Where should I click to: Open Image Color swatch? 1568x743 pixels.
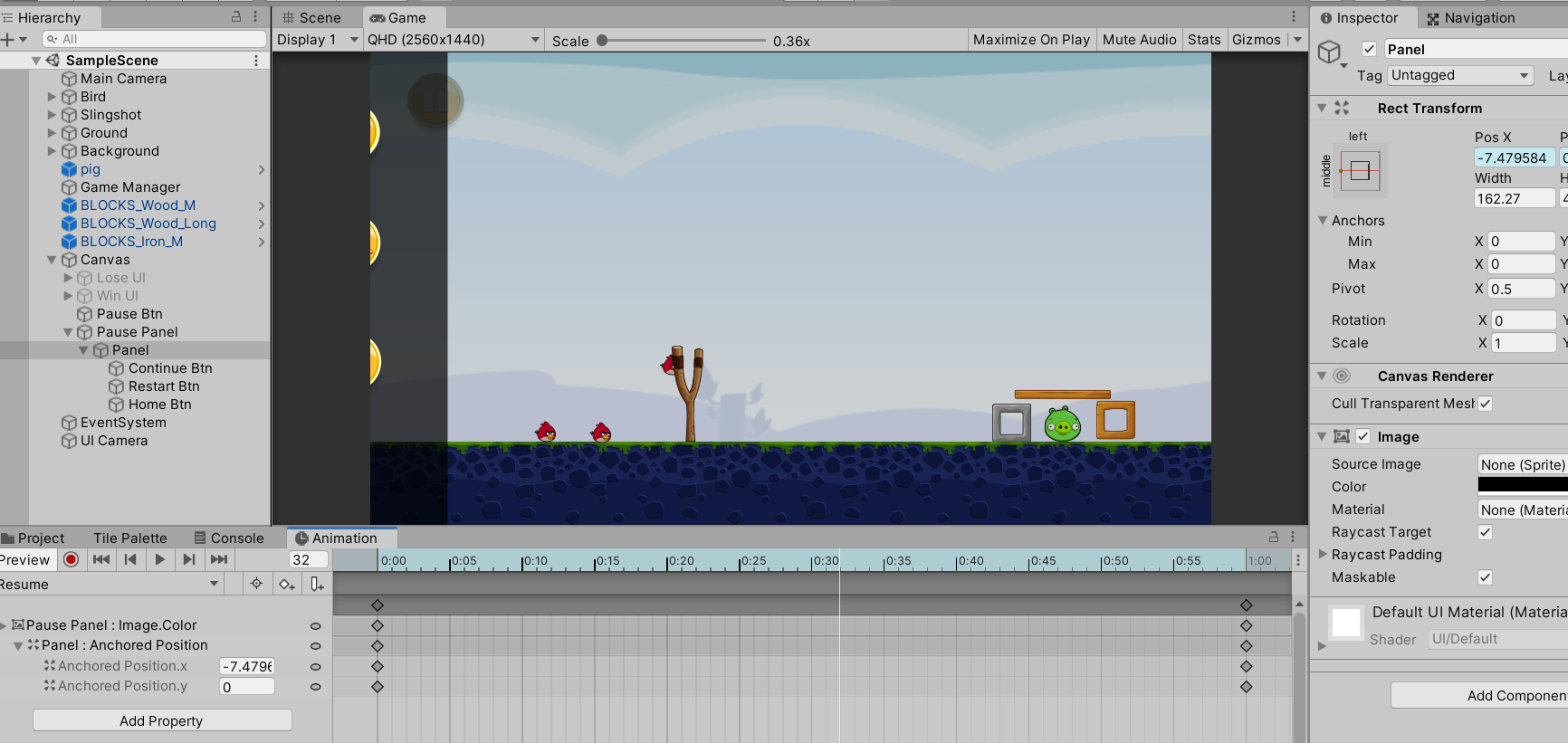(x=1523, y=486)
